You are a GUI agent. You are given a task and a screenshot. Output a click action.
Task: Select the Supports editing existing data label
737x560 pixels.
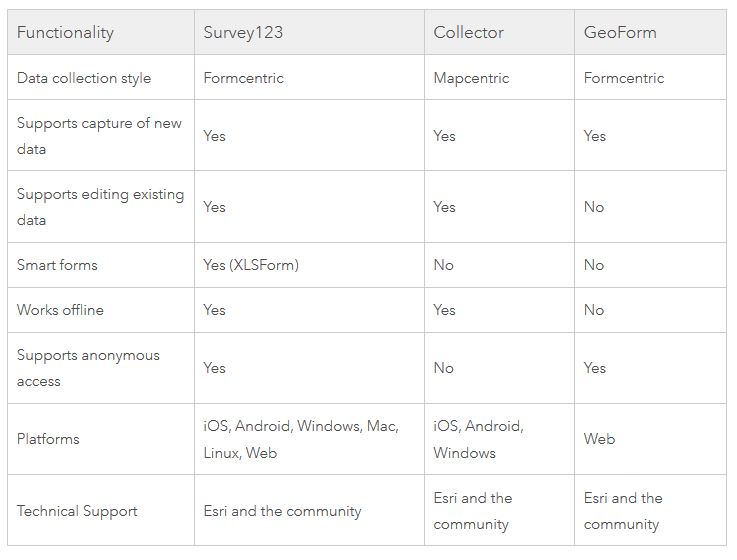pos(100,206)
